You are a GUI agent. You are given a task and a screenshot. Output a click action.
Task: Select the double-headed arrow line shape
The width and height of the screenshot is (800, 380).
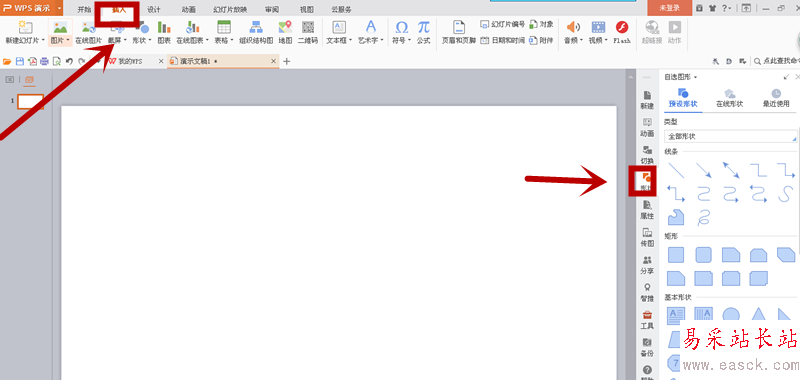point(731,170)
